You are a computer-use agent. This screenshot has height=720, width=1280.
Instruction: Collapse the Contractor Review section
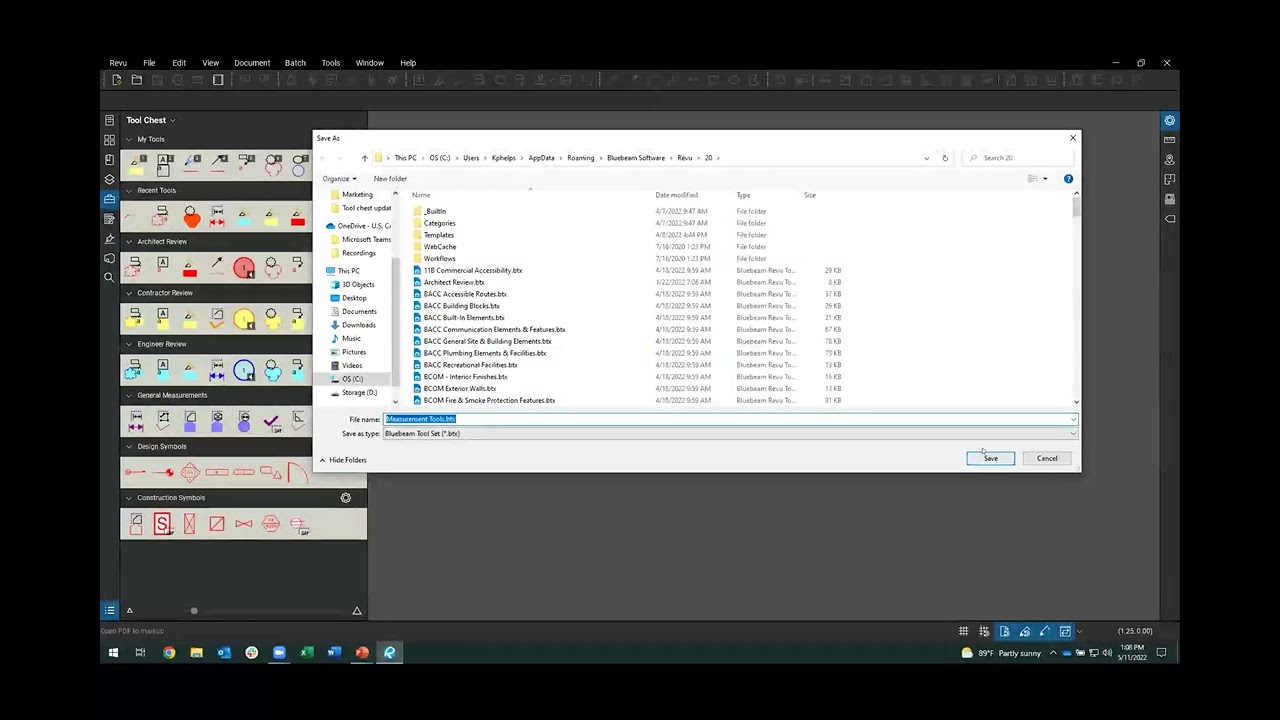pos(128,293)
